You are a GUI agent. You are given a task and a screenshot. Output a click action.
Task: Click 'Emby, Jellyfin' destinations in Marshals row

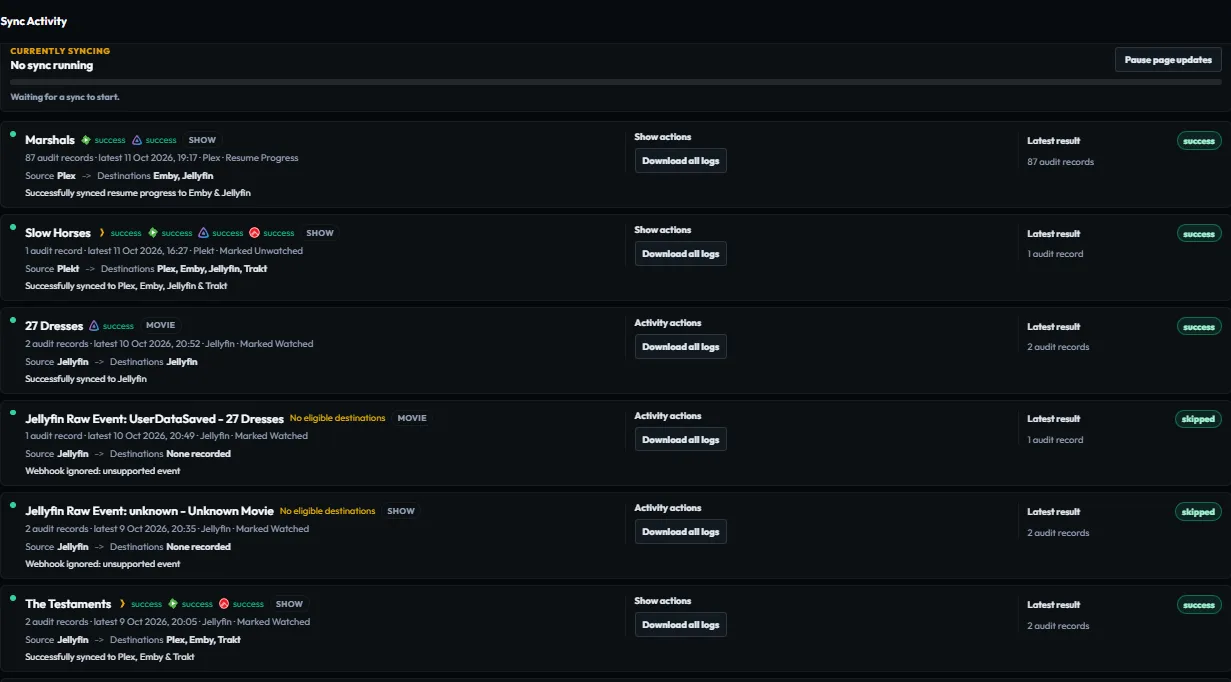[x=183, y=176]
